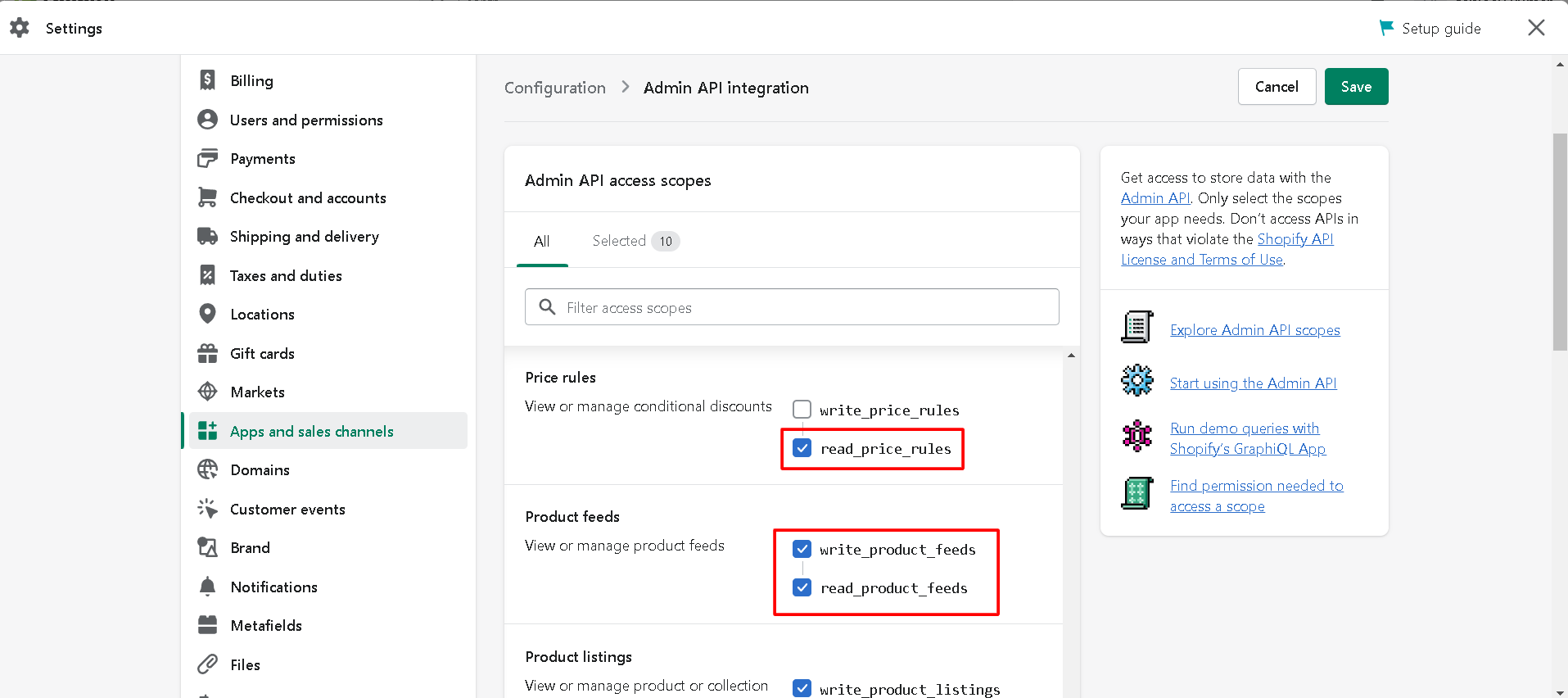Click the magnifier icon in filter box
This screenshot has height=698, width=1568.
pos(547,306)
